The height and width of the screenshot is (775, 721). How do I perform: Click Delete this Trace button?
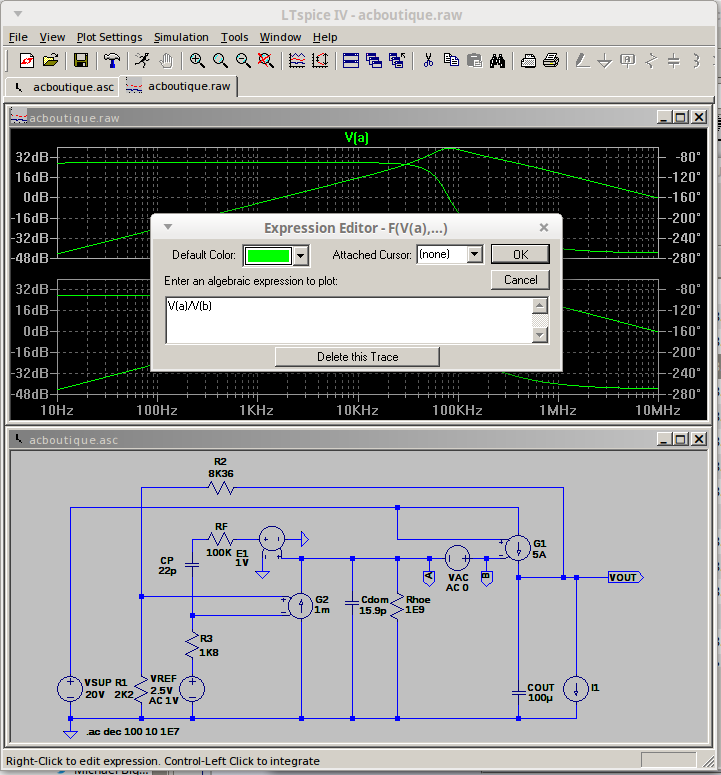pyautogui.click(x=357, y=357)
